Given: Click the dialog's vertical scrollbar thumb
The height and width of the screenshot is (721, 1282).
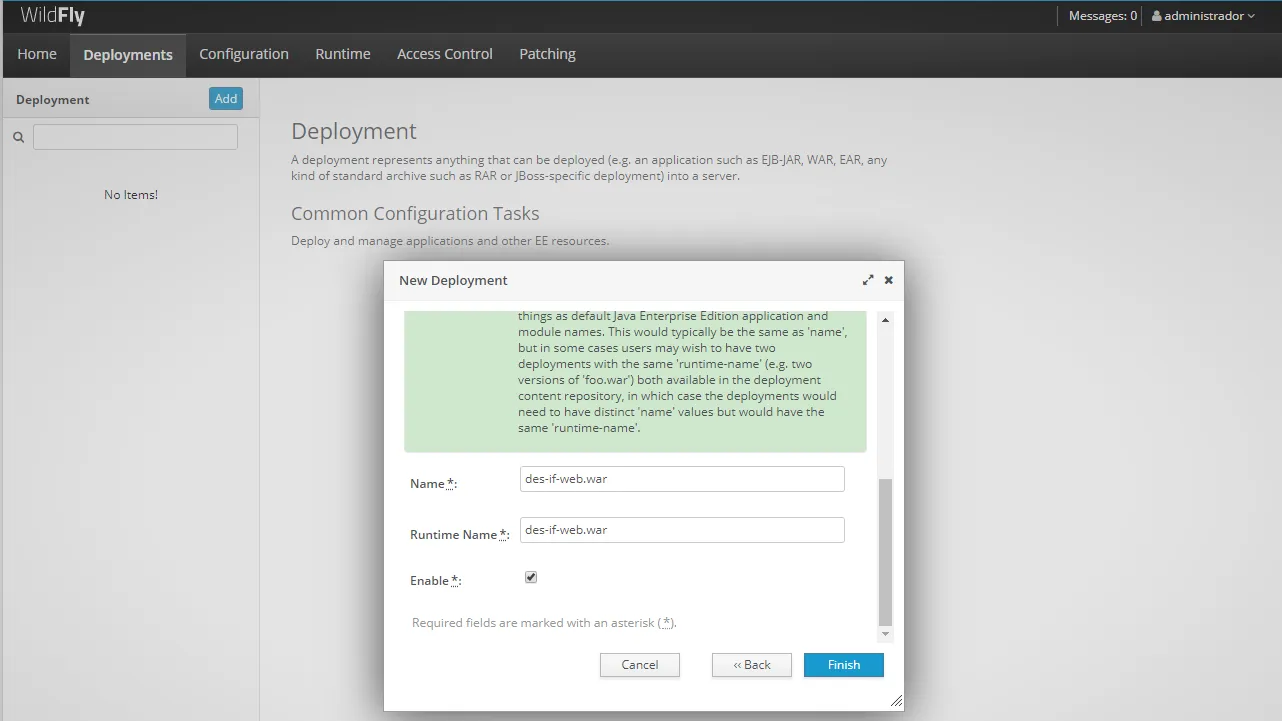Looking at the screenshot, I should point(885,552).
